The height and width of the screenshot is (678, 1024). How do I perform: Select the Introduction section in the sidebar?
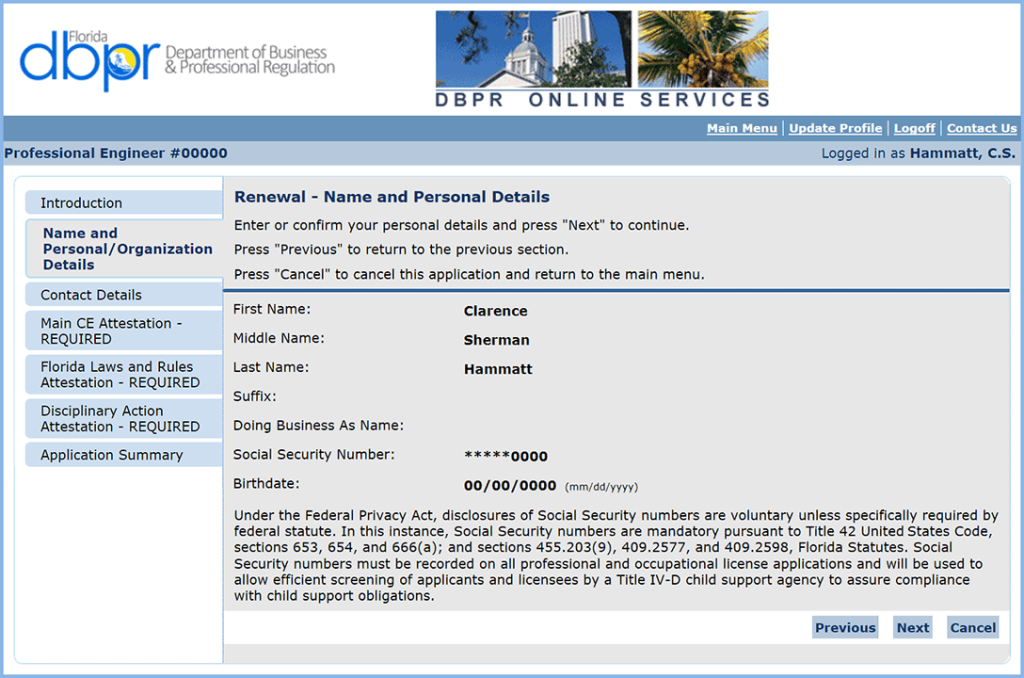coord(122,203)
